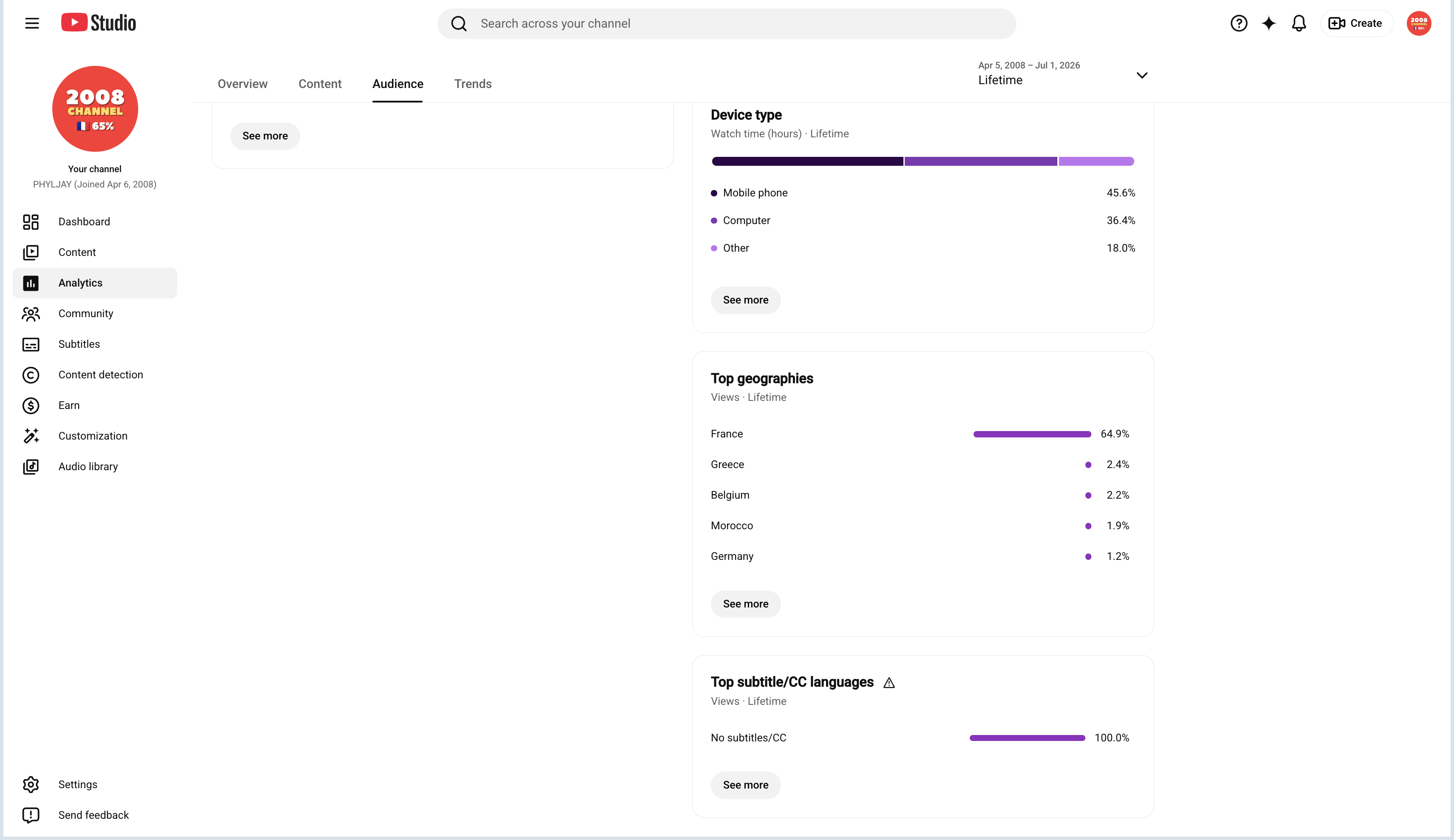Image resolution: width=1454 pixels, height=840 pixels.
Task: Switch to the Overview tab
Action: 242,84
